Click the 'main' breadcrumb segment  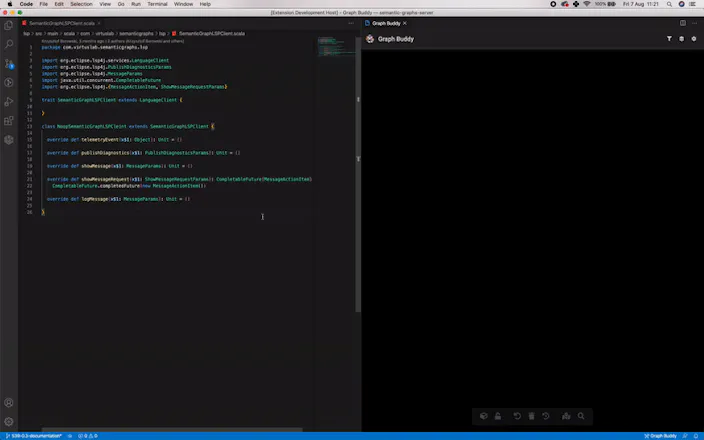point(53,34)
